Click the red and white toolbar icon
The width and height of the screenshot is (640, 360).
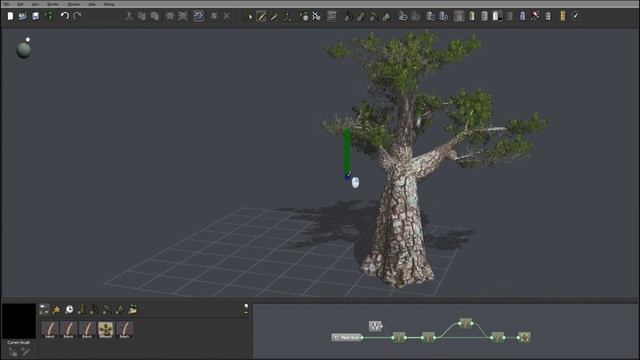tap(535, 16)
